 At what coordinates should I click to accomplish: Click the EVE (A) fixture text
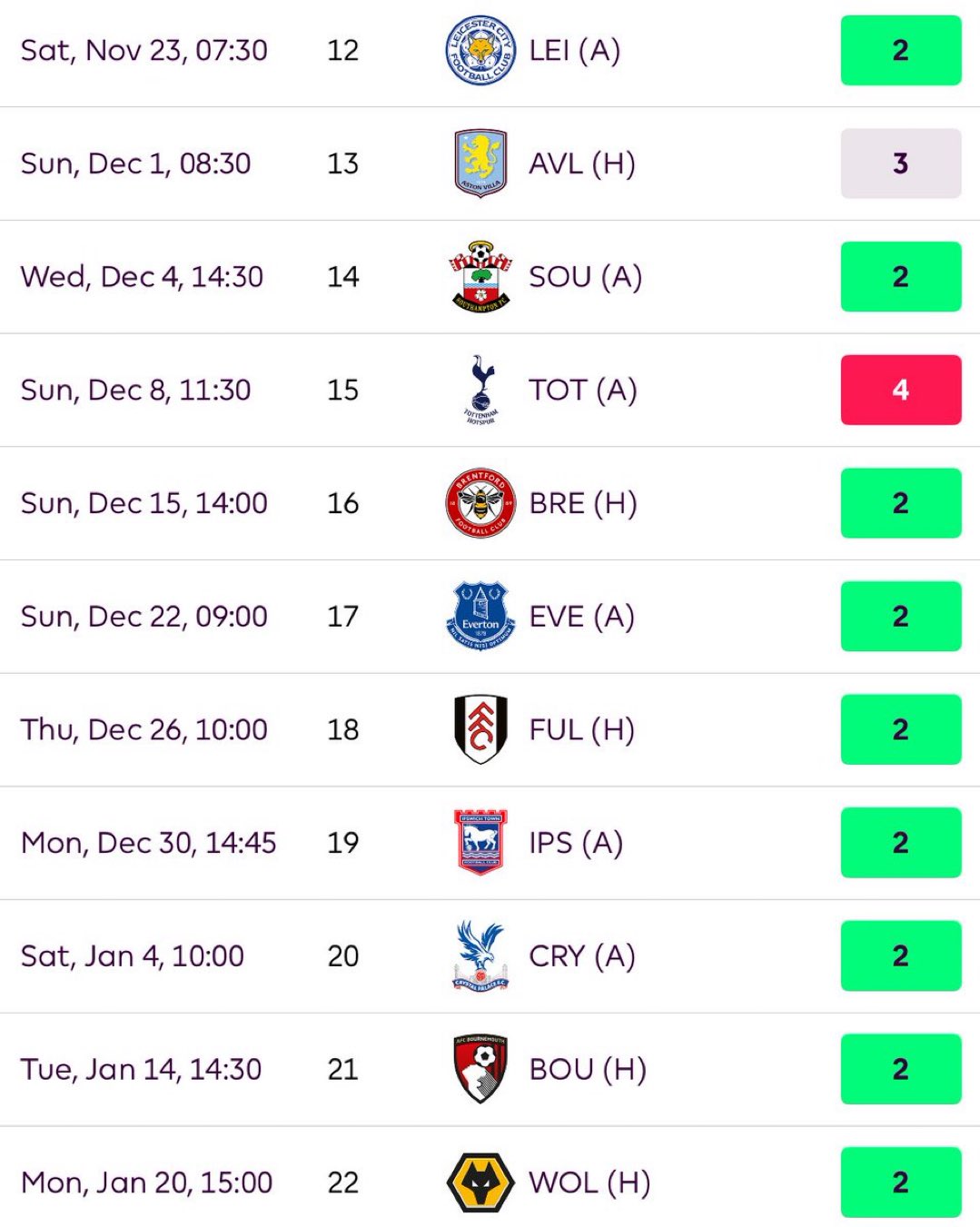[582, 616]
